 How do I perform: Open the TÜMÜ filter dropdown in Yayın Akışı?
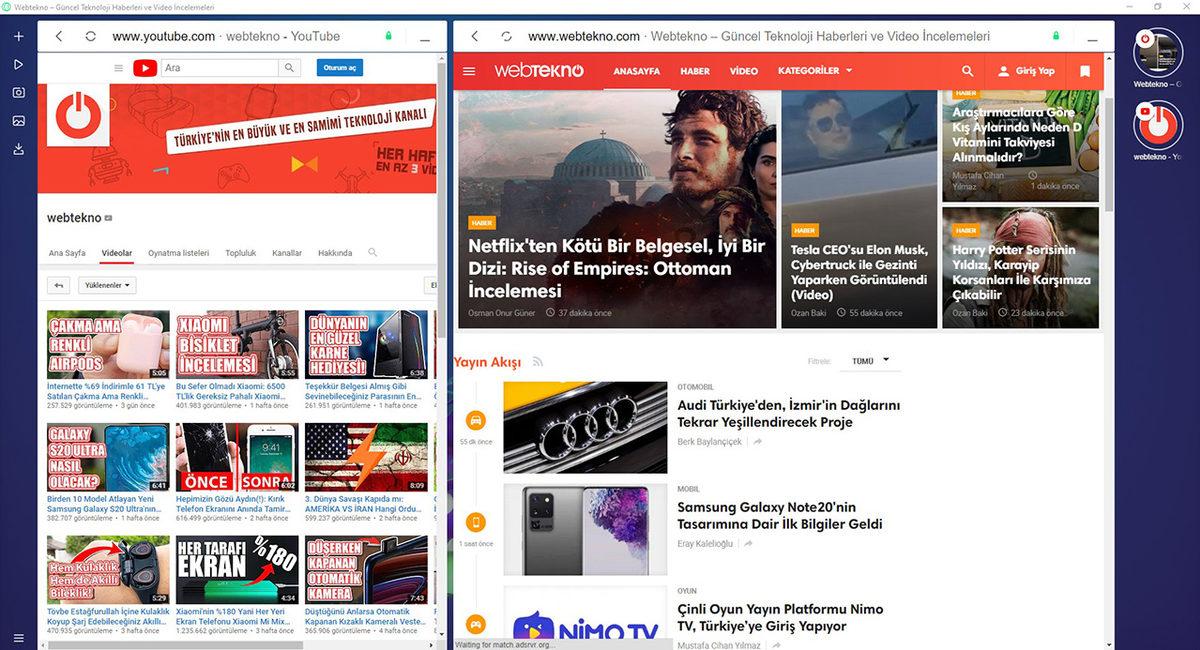tap(868, 361)
